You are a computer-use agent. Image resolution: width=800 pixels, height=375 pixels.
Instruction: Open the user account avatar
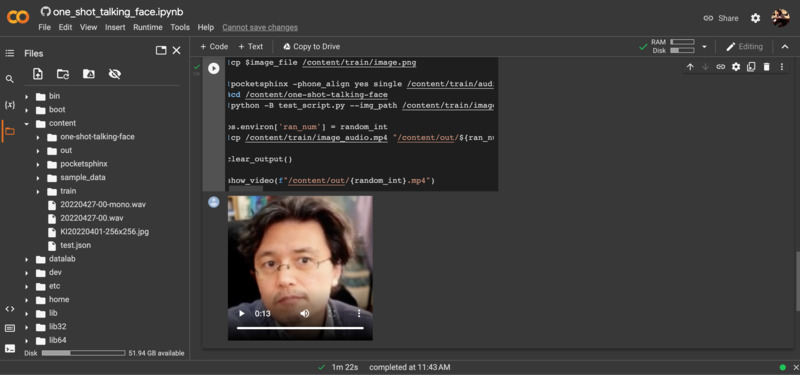coord(781,18)
